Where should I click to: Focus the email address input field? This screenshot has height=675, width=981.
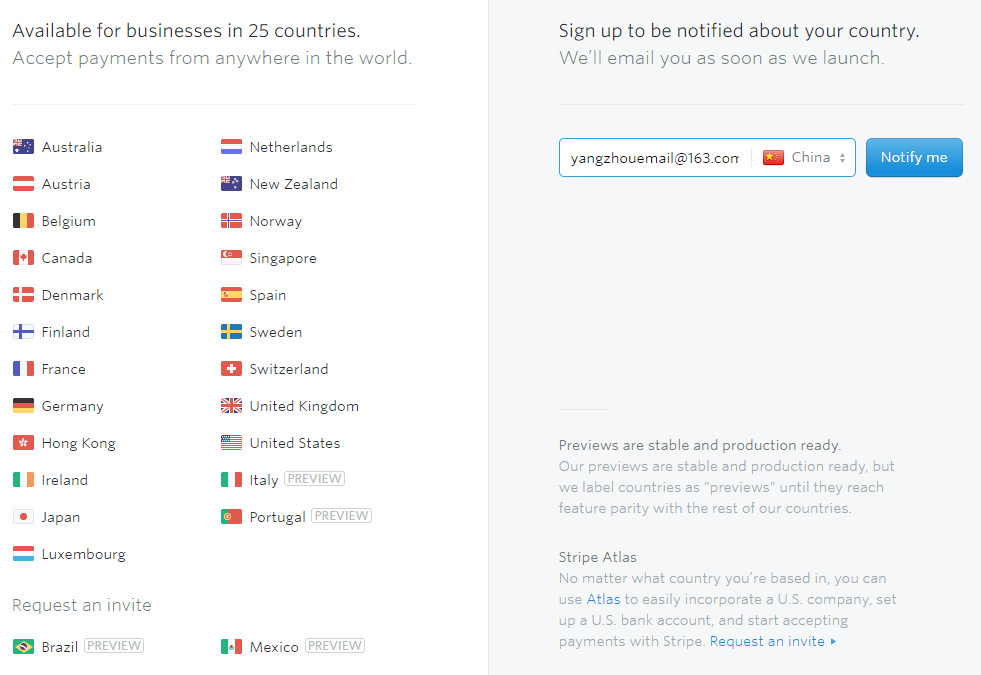tap(654, 158)
